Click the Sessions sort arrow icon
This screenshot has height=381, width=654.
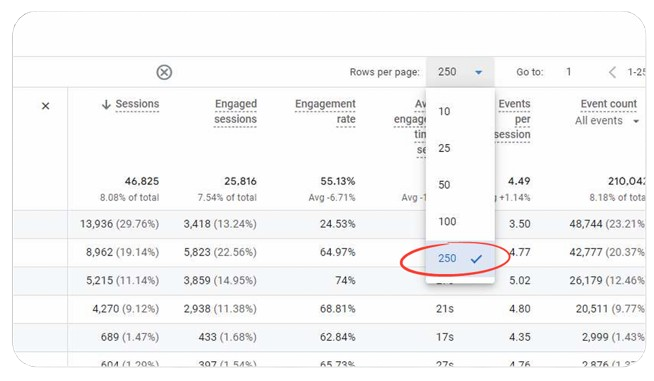106,104
